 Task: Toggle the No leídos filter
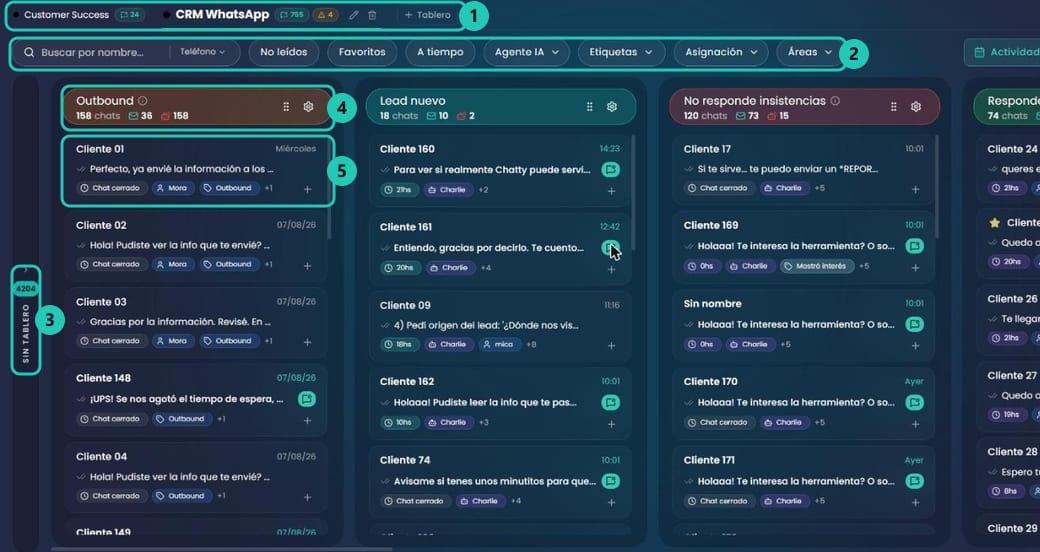284,52
